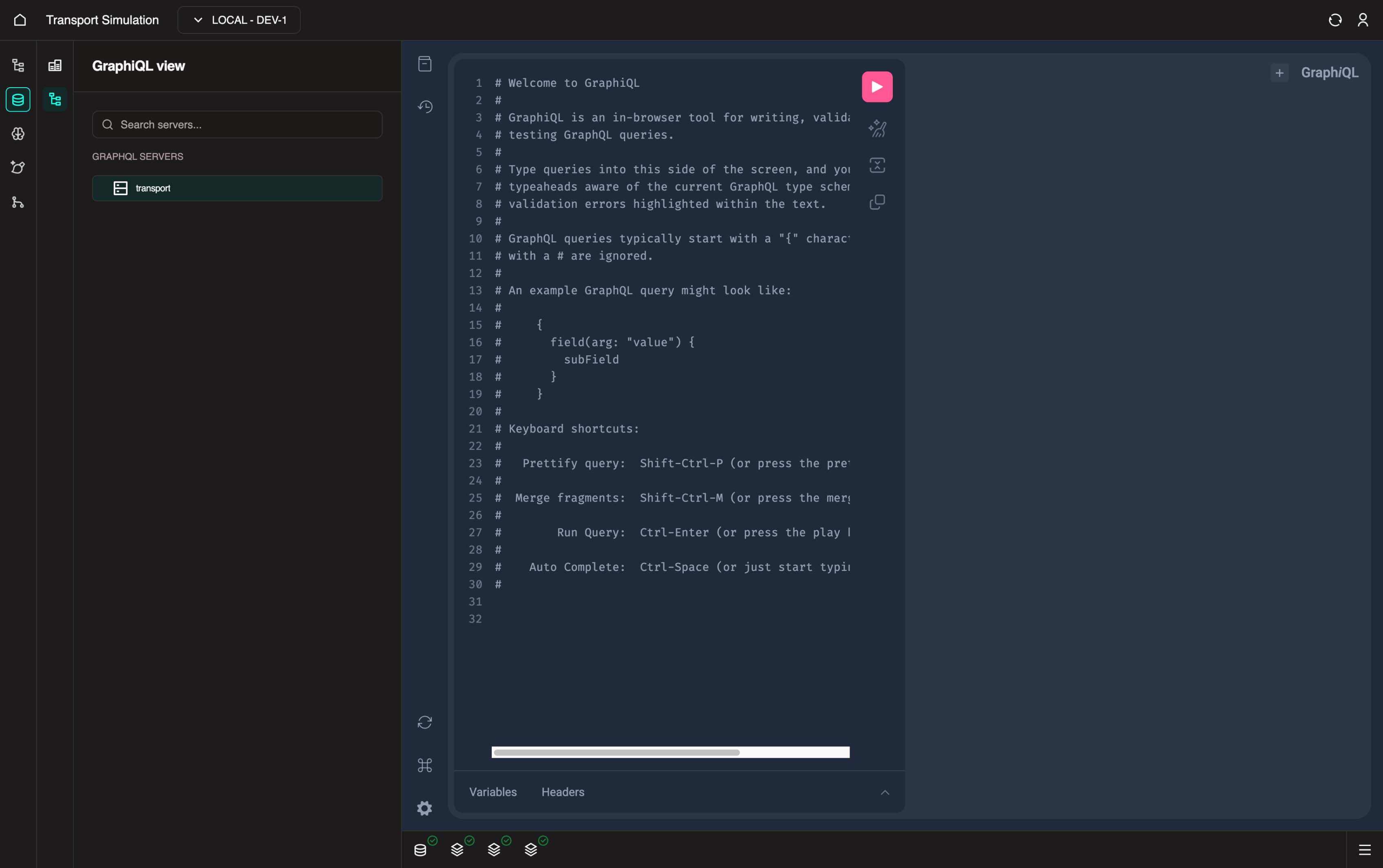Click the '# Keyboard shortcuts:' comment line

coord(567,429)
